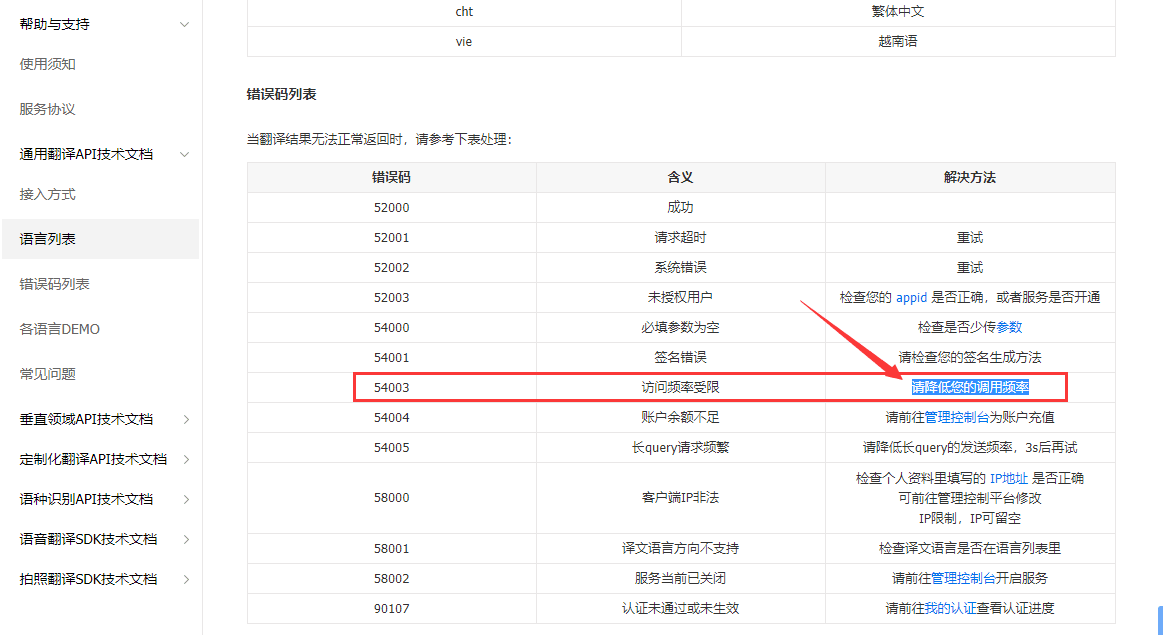Open 错误码列表 sidebar item
Screen dimensions: 1163x635
click(55, 285)
